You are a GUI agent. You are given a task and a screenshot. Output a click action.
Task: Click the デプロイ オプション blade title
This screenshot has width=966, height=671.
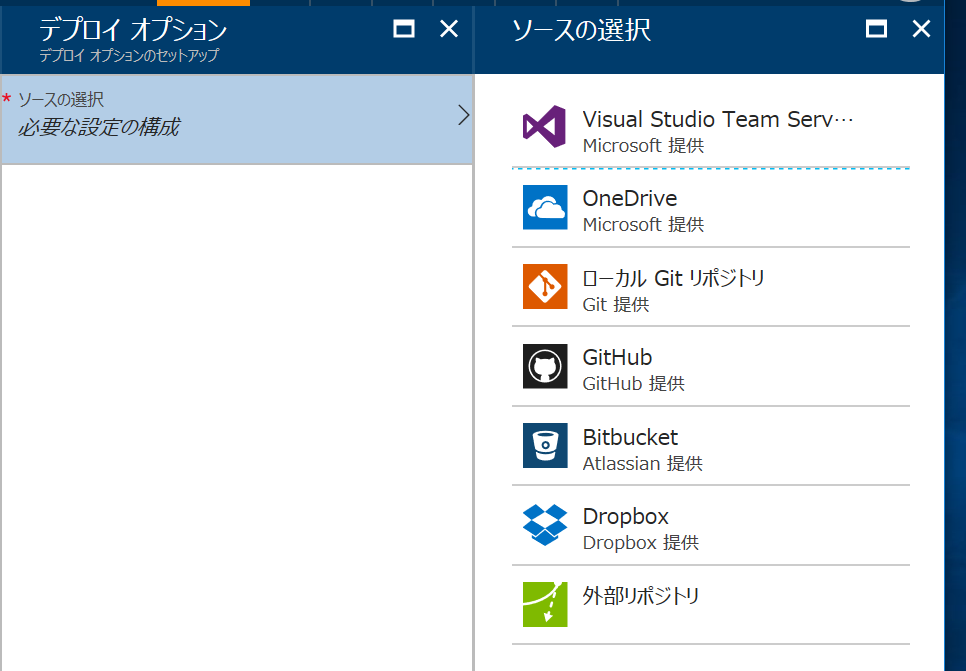[133, 30]
